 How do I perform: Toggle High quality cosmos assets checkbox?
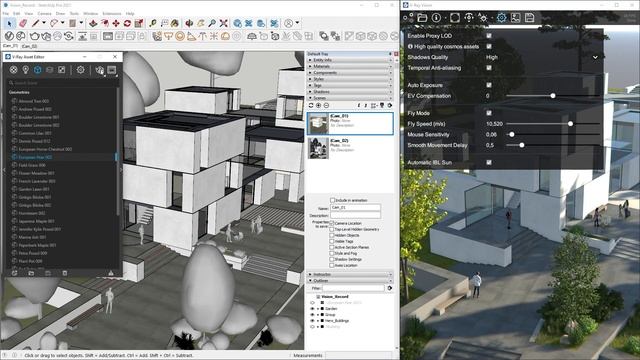[x=489, y=46]
